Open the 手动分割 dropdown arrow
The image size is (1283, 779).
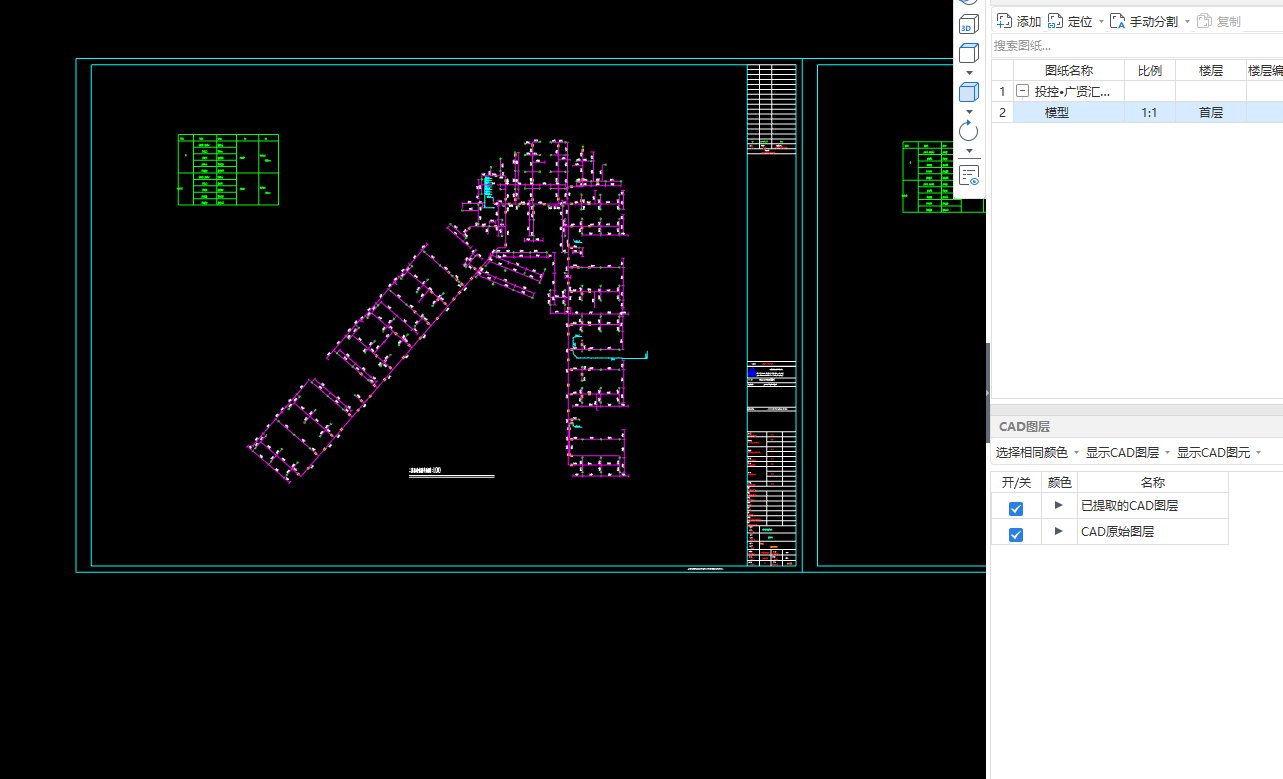pos(1187,21)
